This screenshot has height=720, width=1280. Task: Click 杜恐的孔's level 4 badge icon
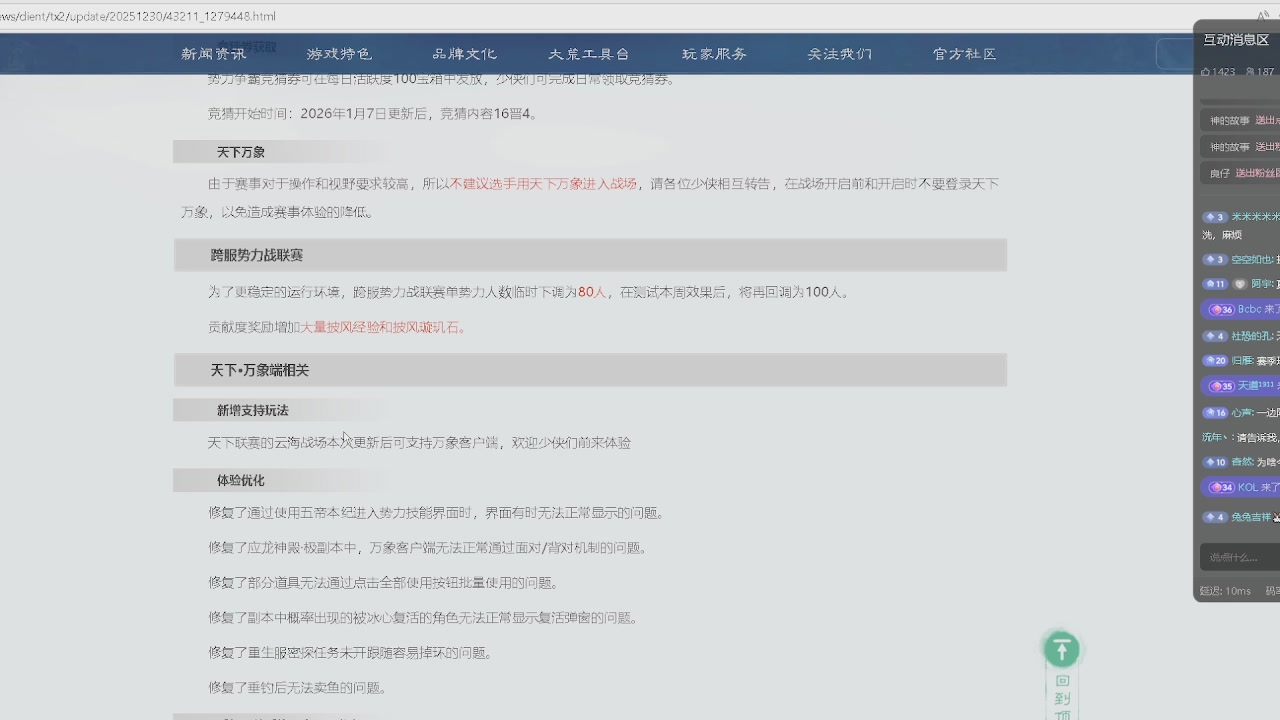[x=1213, y=335]
